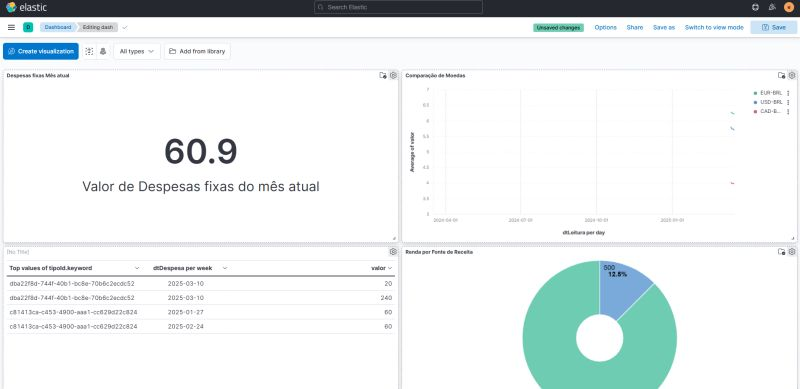Click the Unsaved changes badge
Image resolution: width=800 pixels, height=389 pixels.
click(558, 28)
